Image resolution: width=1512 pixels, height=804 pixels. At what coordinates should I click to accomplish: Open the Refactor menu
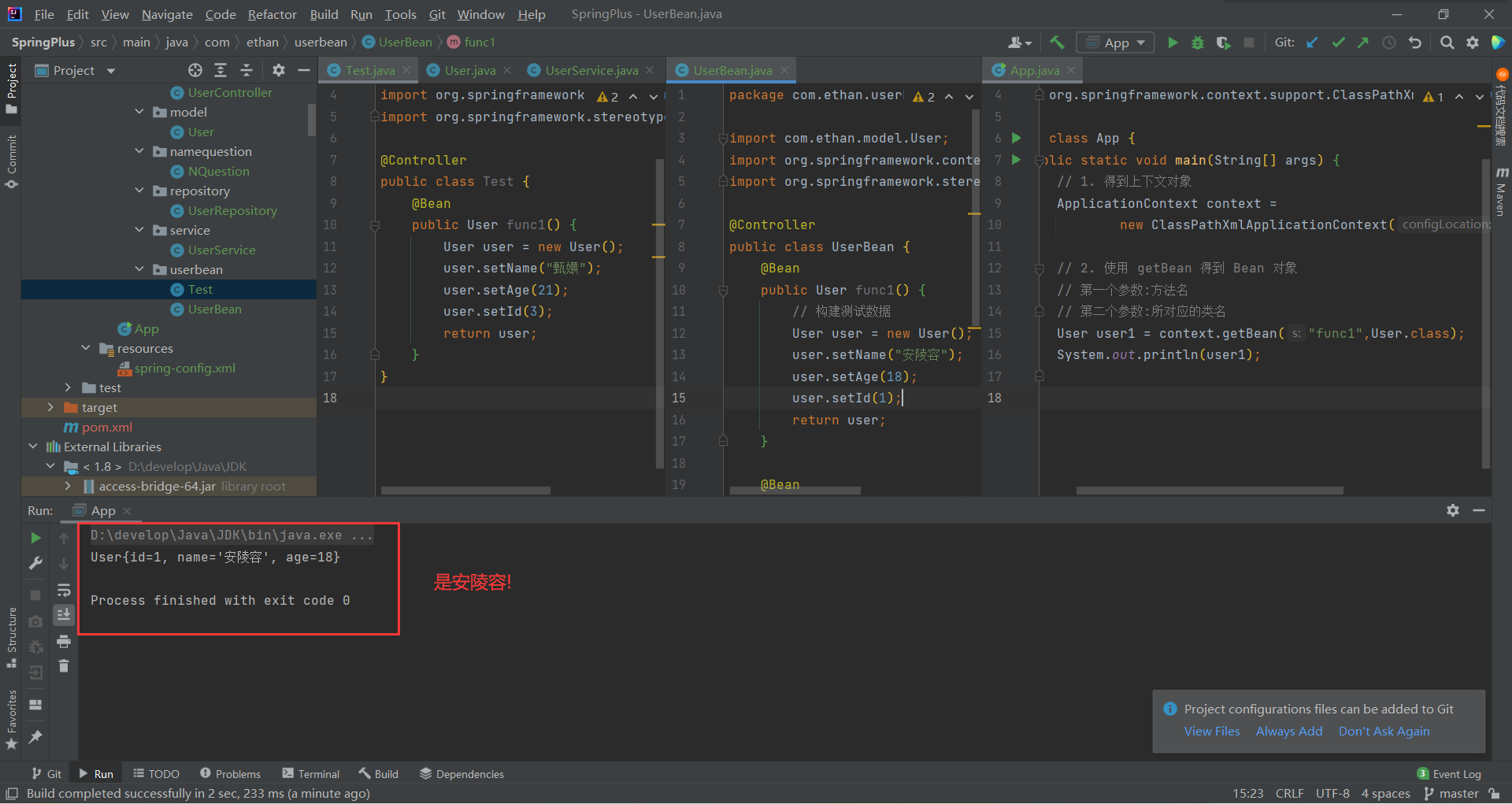(x=272, y=14)
